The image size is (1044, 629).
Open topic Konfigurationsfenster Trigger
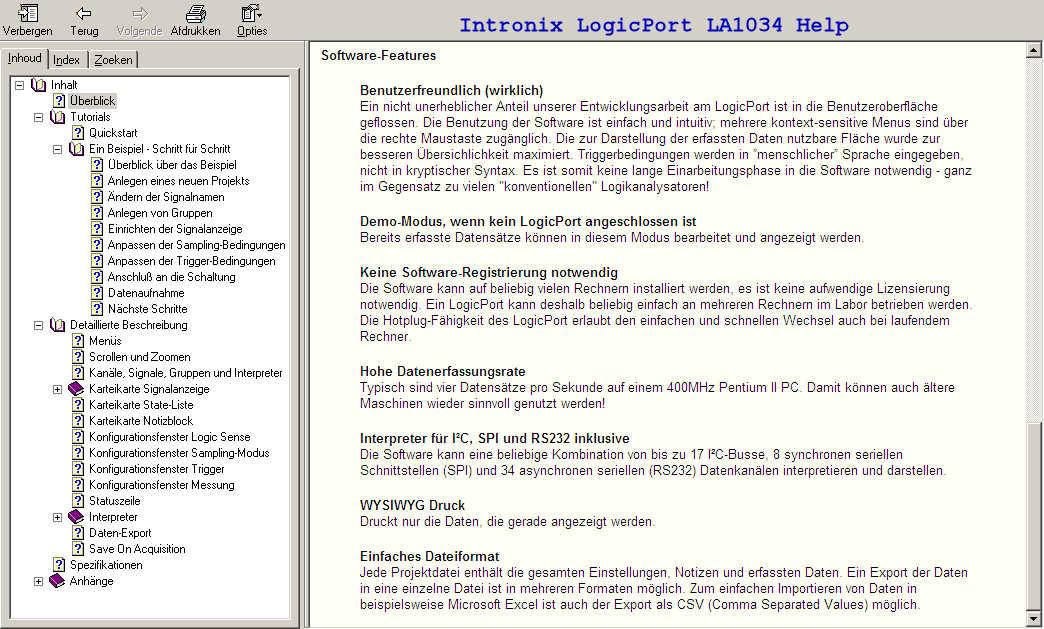click(156, 469)
